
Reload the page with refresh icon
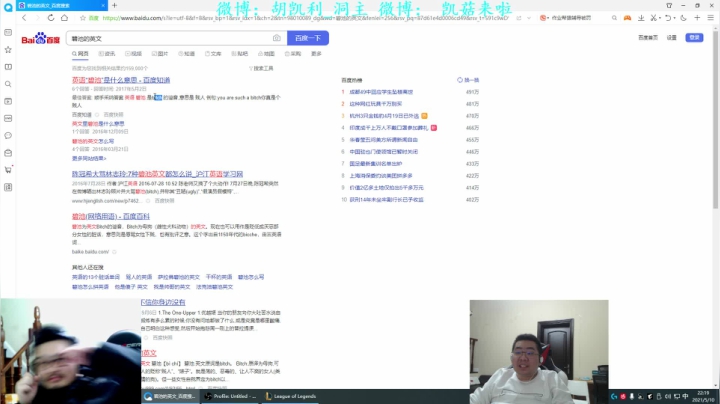tap(51, 18)
